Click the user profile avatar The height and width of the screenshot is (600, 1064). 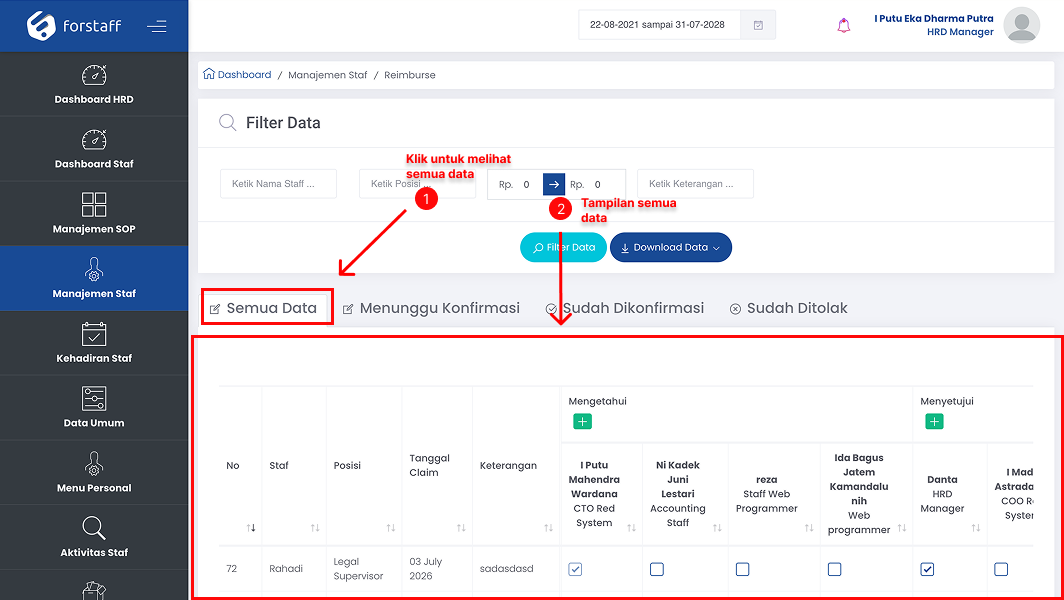pos(1021,25)
